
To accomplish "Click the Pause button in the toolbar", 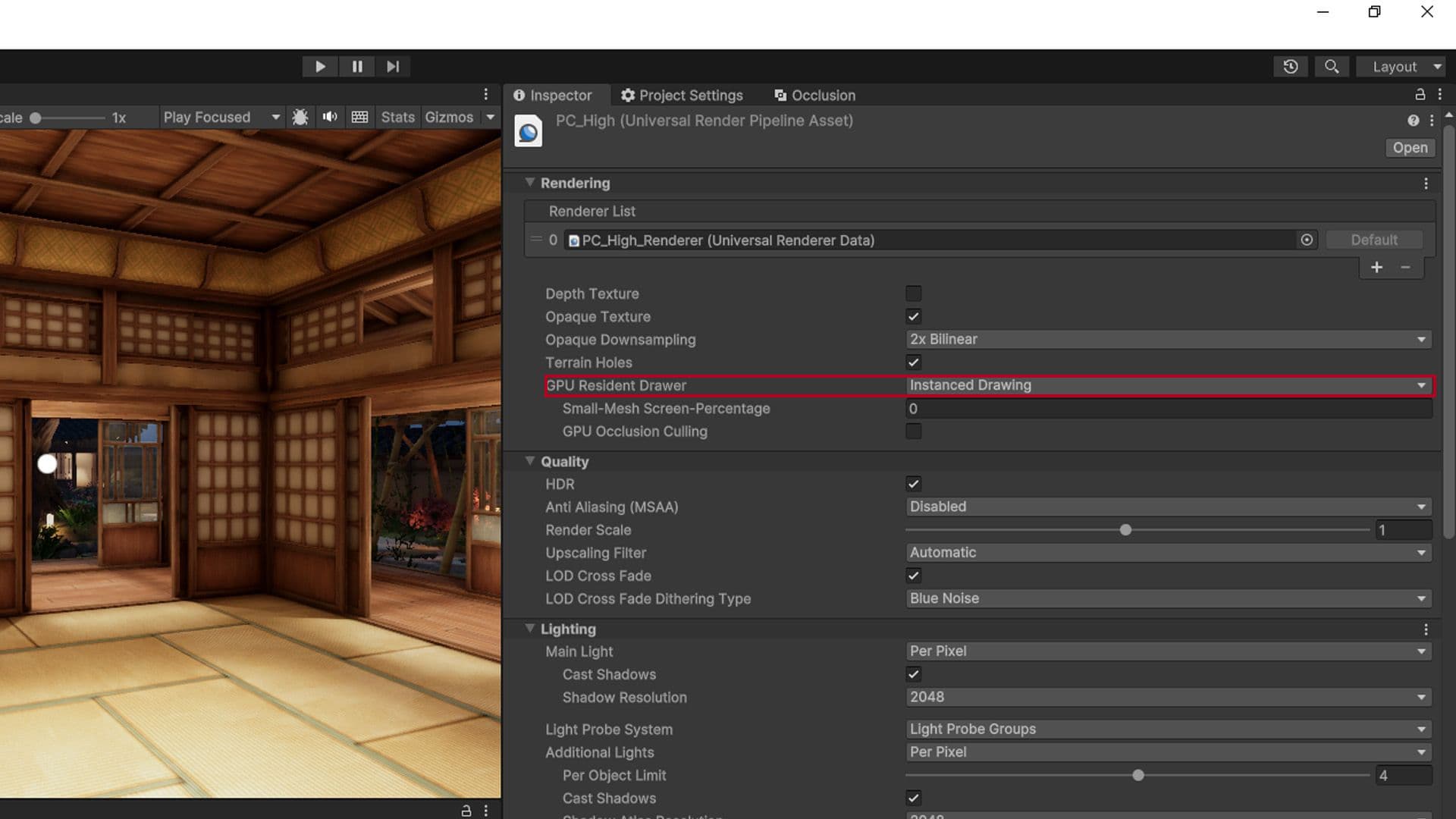I will click(356, 66).
